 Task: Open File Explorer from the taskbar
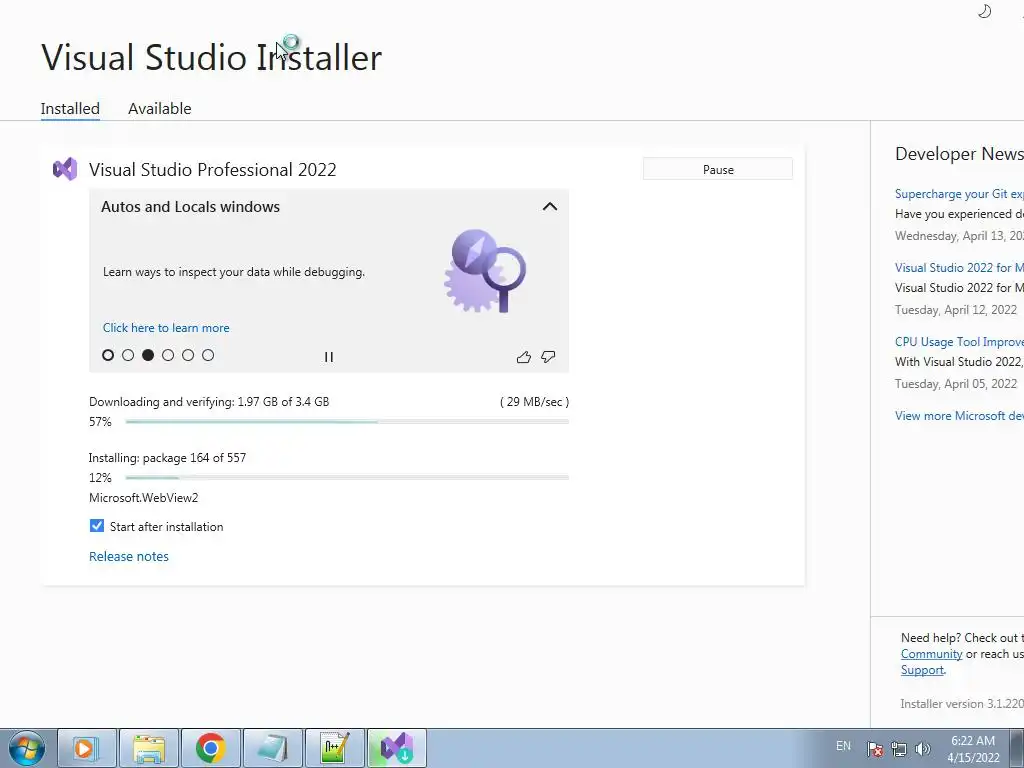(148, 748)
